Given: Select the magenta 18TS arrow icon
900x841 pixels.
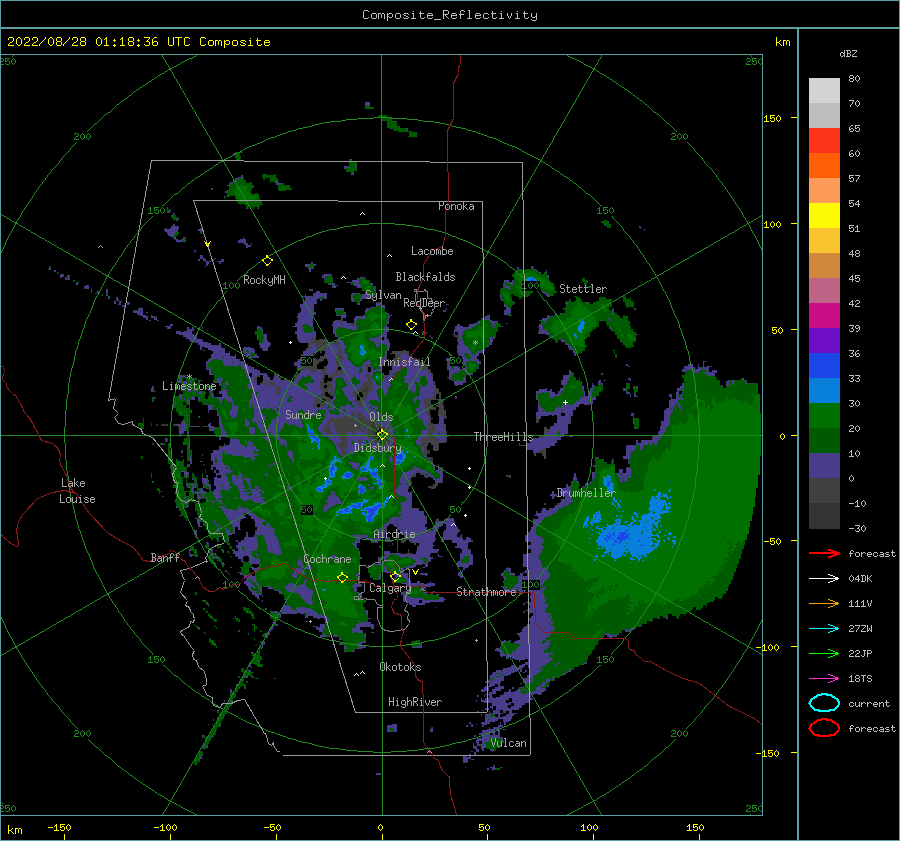Looking at the screenshot, I should (824, 679).
